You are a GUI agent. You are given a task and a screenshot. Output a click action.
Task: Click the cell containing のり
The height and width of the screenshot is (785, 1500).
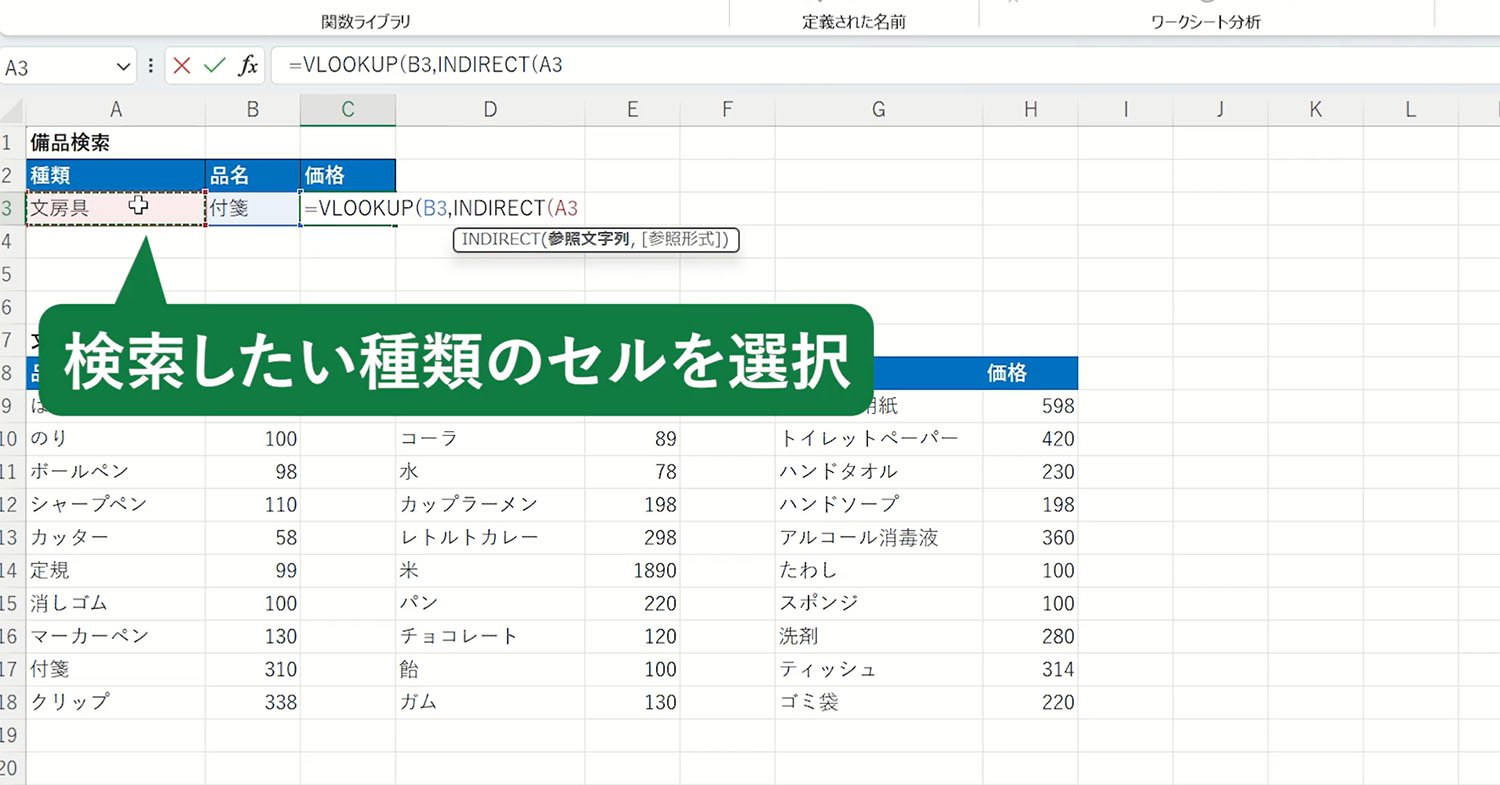[116, 438]
